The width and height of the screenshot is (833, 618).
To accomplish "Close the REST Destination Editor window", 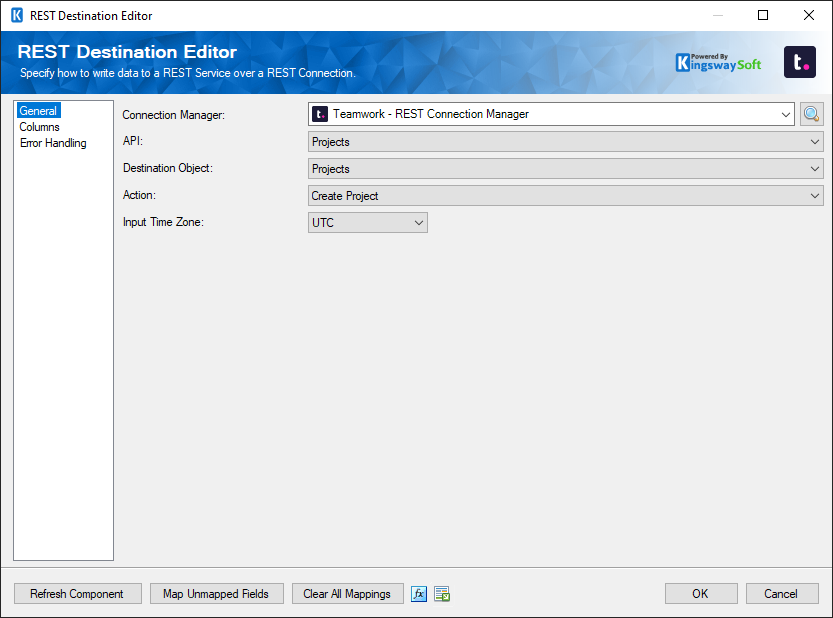I will pos(809,15).
